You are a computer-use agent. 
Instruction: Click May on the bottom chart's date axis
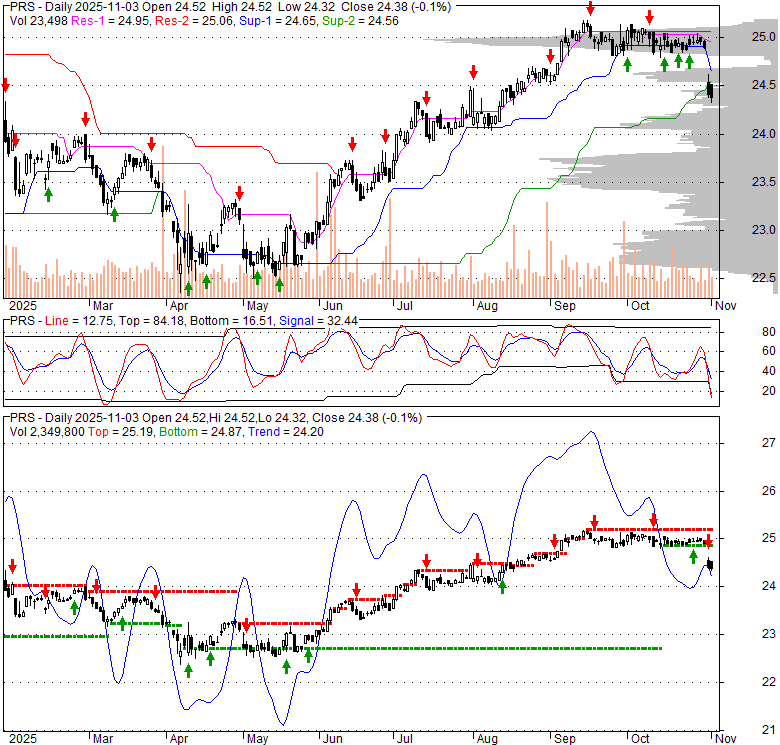[x=258, y=739]
